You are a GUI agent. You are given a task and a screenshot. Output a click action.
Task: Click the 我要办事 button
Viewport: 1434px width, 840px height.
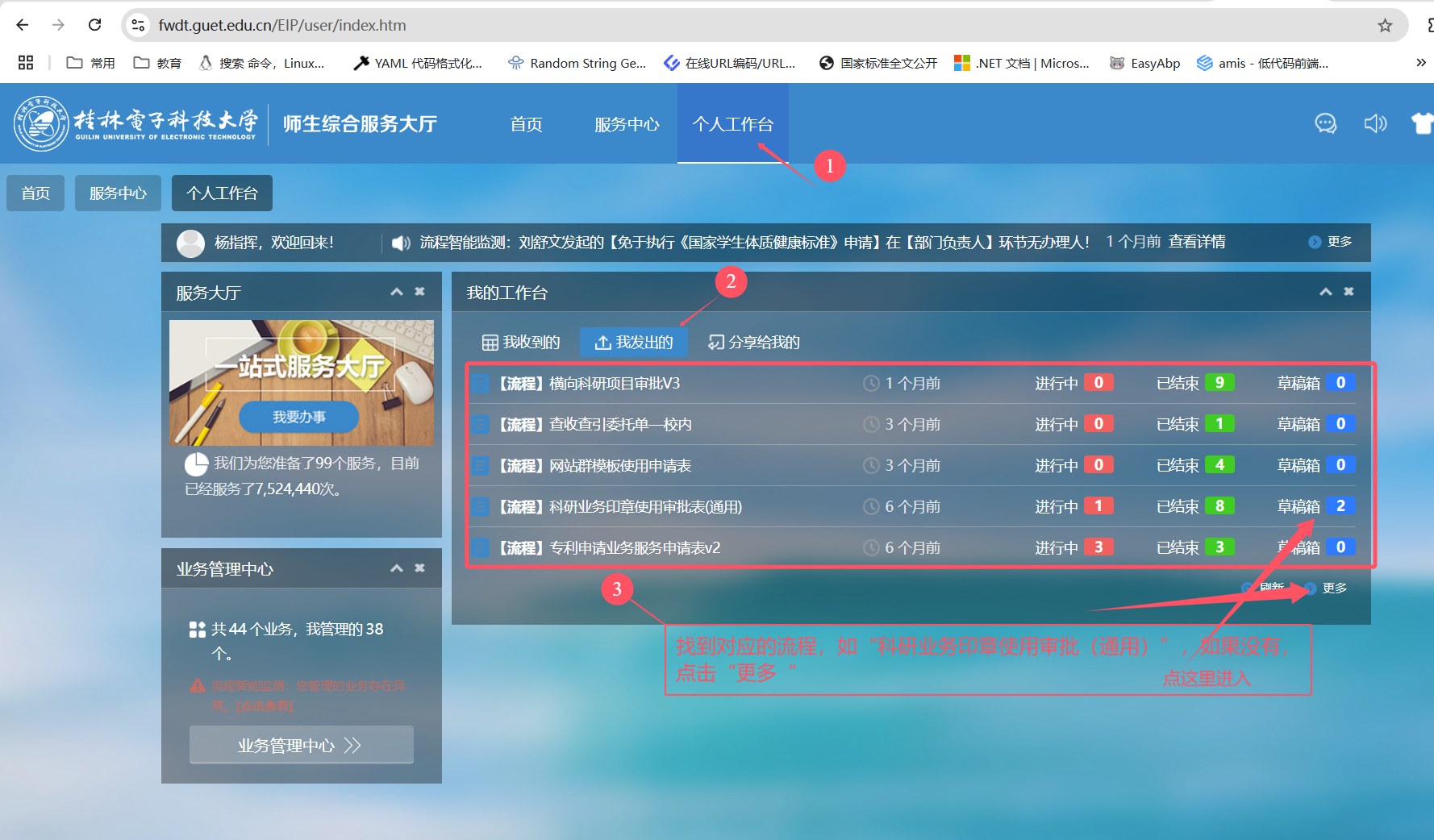coord(299,417)
